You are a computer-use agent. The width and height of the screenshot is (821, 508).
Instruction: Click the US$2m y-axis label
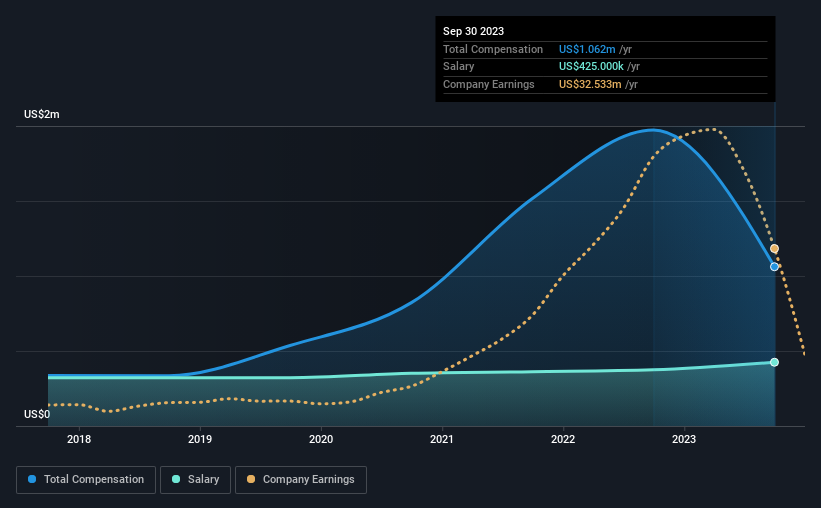[x=42, y=114]
